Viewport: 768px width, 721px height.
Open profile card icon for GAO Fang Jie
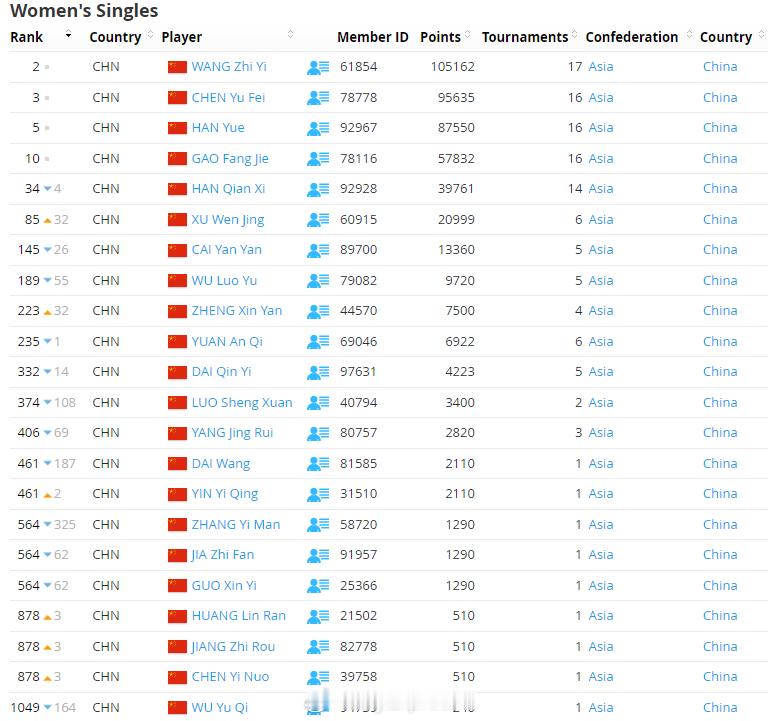pos(318,159)
